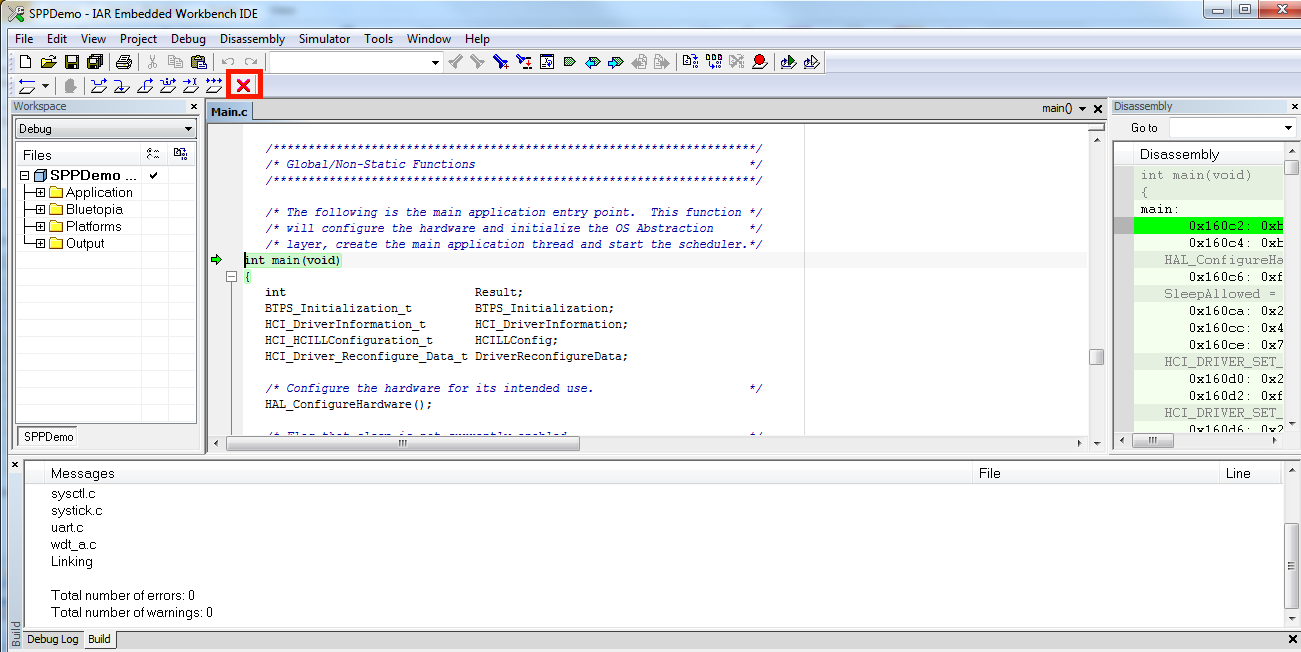Click the Messages column header

pos(83,473)
